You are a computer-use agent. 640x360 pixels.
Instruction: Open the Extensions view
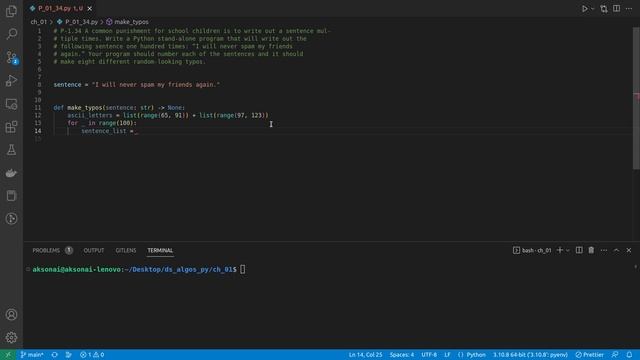coord(11,127)
